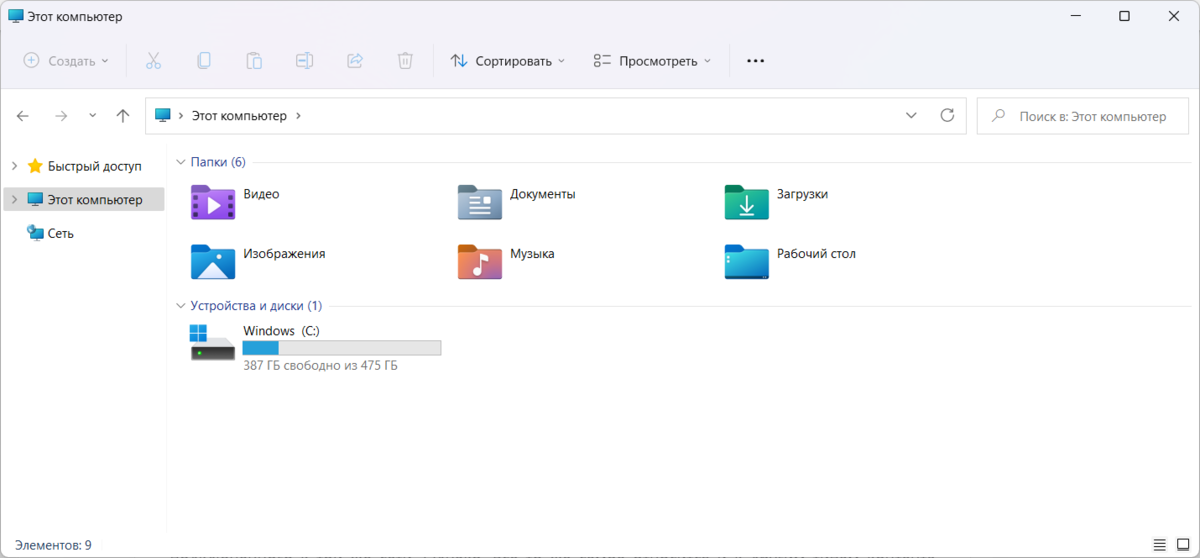Open the Сортировать dropdown
This screenshot has width=1200, height=558.
(507, 61)
